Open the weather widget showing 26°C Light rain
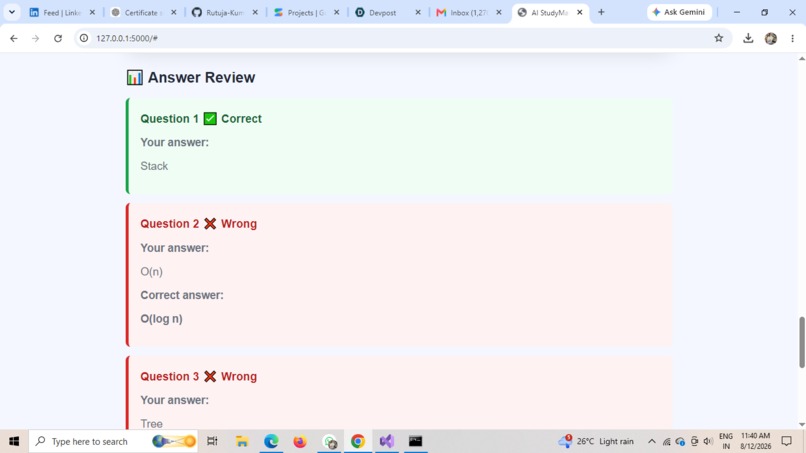Viewport: 806px width, 453px height. click(596, 441)
